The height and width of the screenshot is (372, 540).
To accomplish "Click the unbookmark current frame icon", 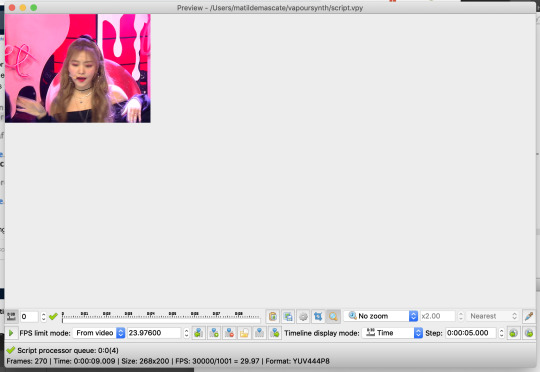I will (x=229, y=333).
